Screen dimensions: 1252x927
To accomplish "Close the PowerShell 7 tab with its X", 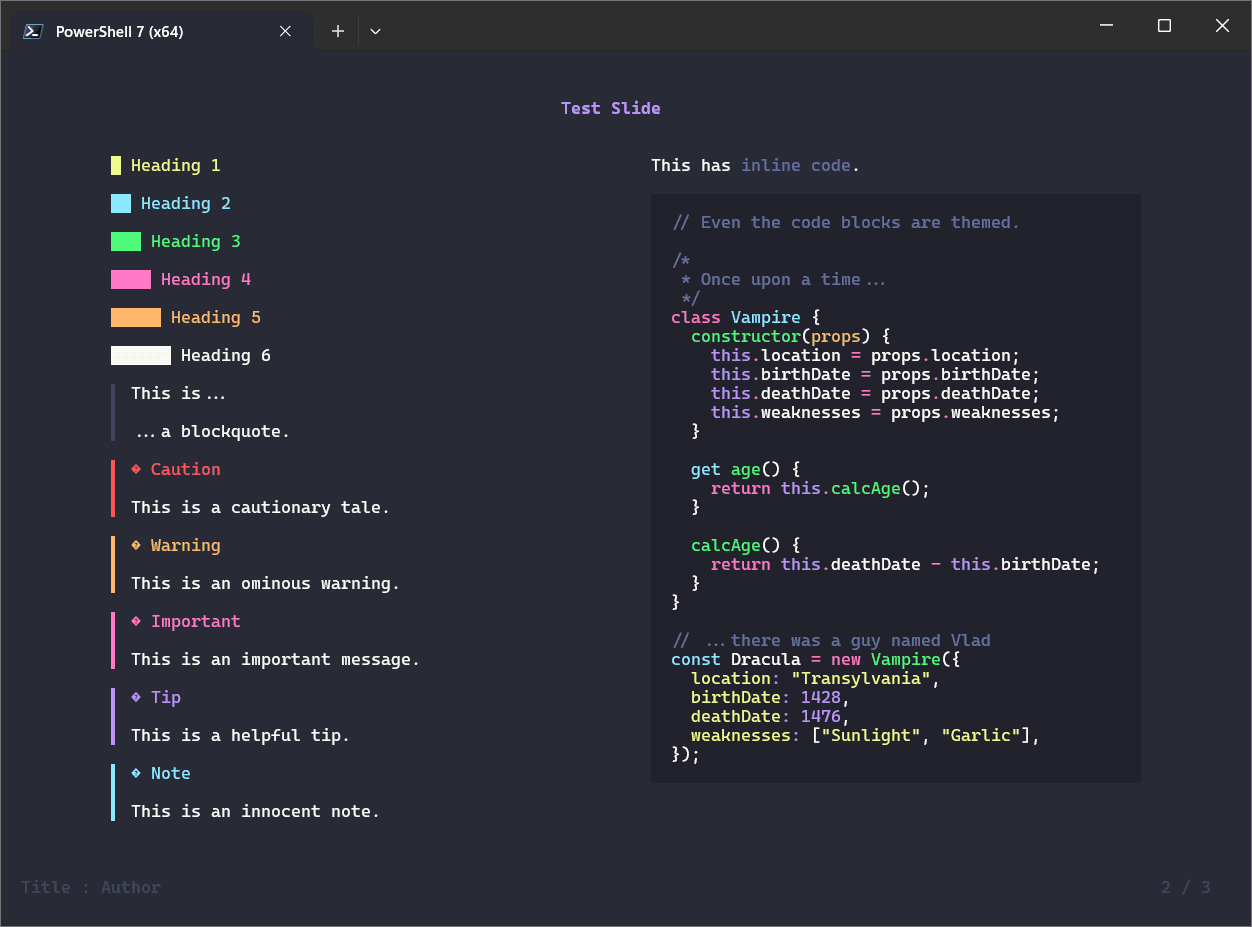I will pyautogui.click(x=285, y=31).
